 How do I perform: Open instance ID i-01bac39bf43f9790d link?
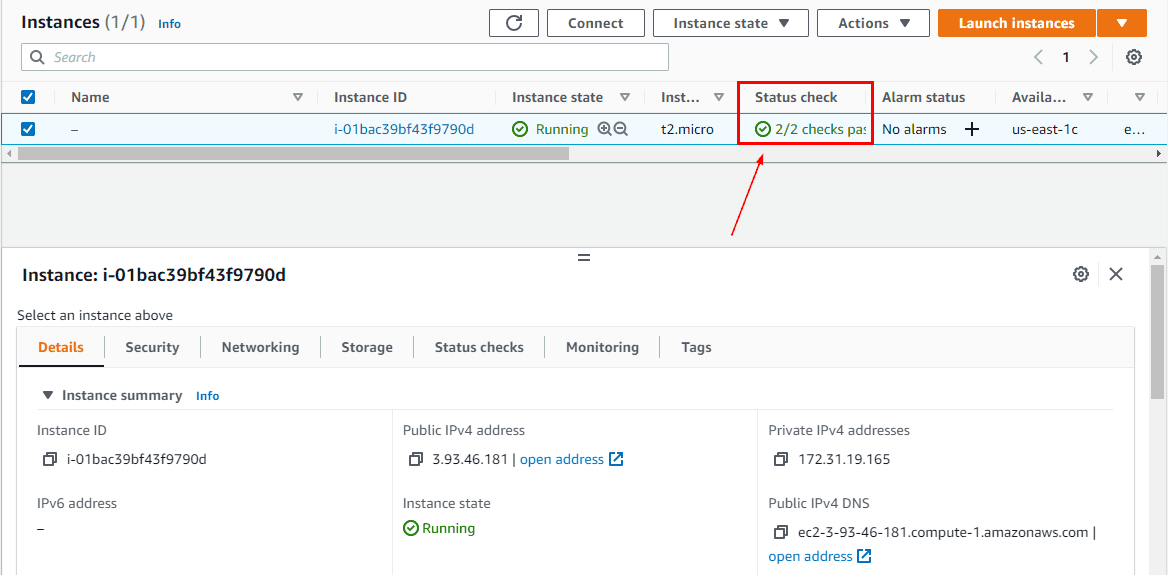coord(404,129)
